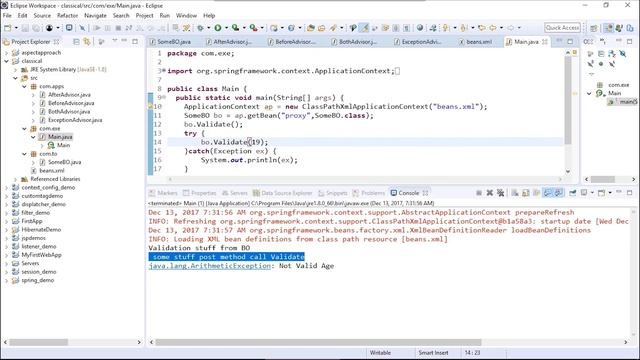Select ExceptionAdvisor.java in tree
The width and height of the screenshot is (640, 360).
pos(75,120)
